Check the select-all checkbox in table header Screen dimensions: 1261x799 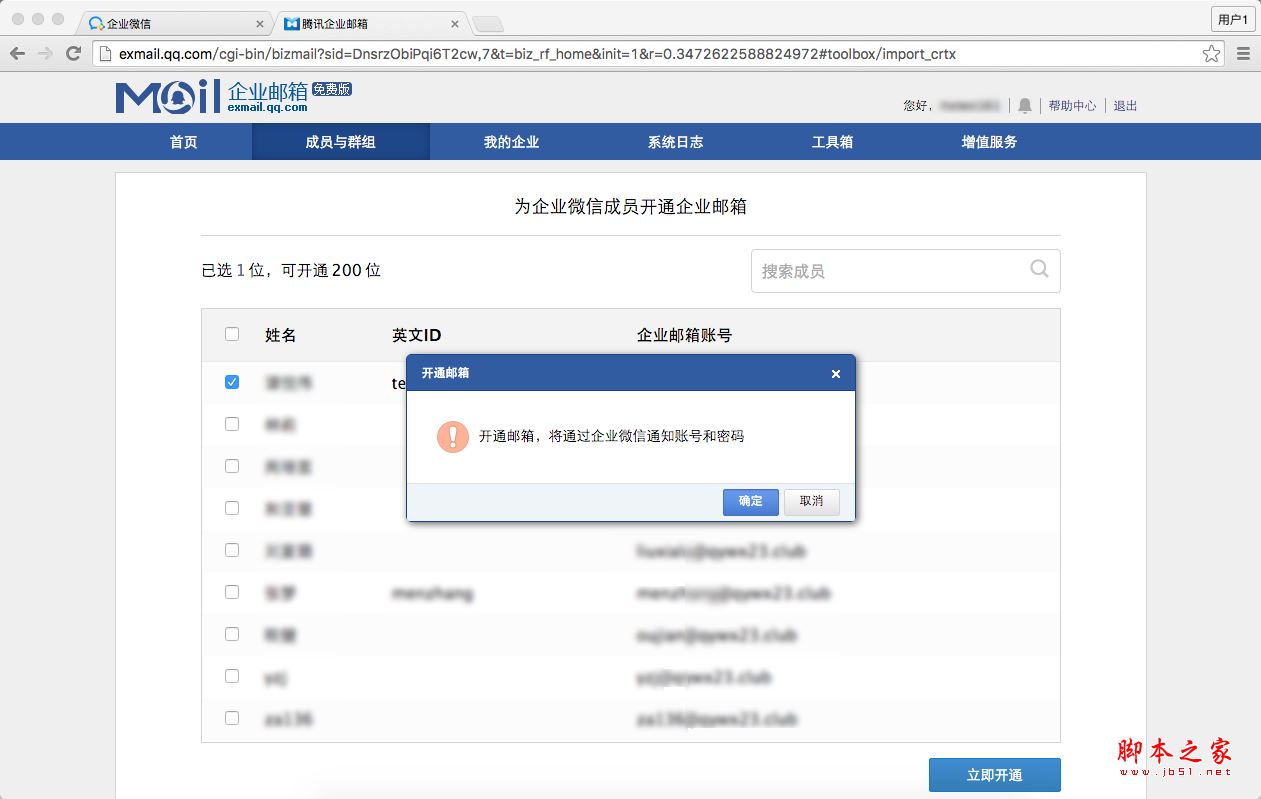tap(231, 335)
